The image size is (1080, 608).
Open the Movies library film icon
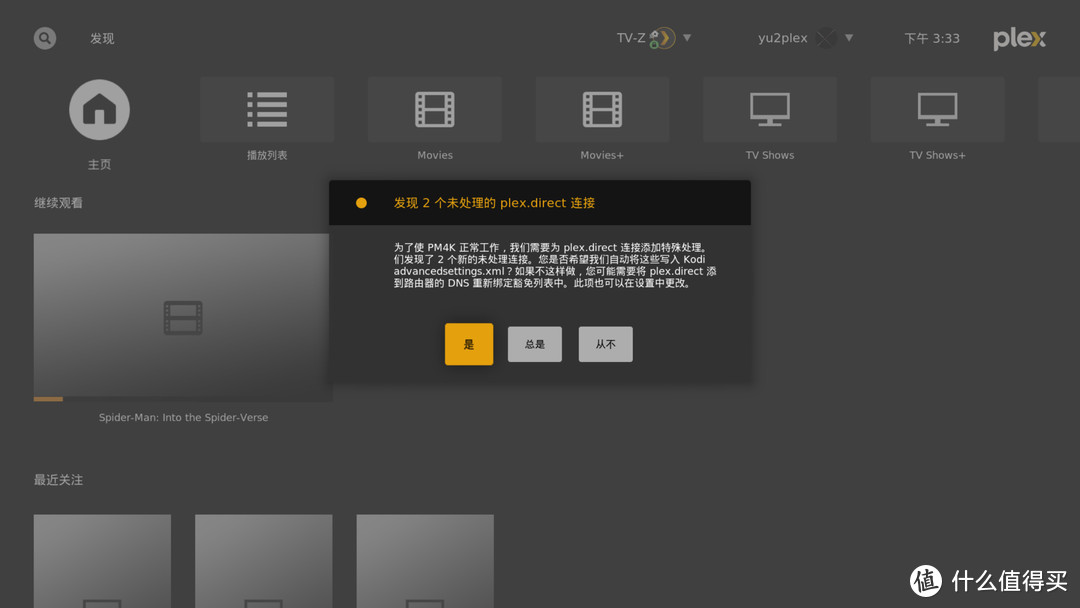point(435,110)
